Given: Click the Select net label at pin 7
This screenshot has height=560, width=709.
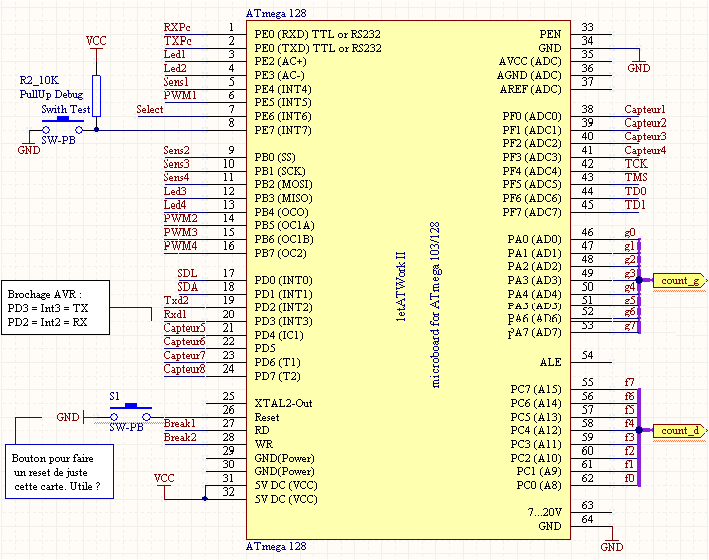Looking at the screenshot, I should [150, 109].
